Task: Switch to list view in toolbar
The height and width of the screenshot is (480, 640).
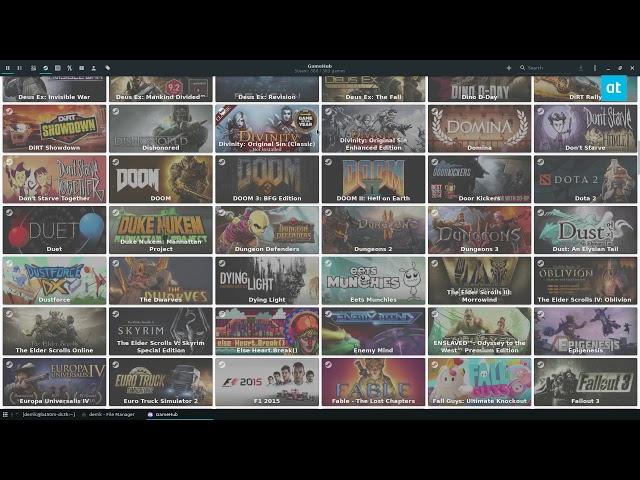Action: pos(20,68)
